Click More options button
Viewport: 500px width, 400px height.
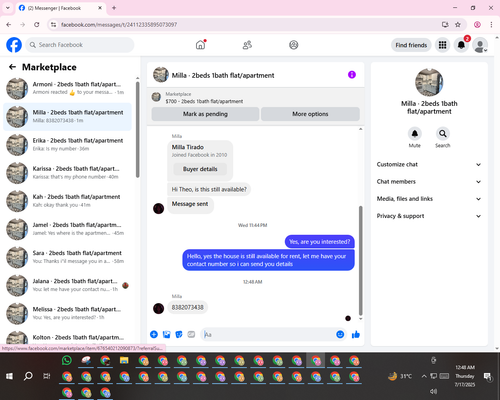click(310, 114)
